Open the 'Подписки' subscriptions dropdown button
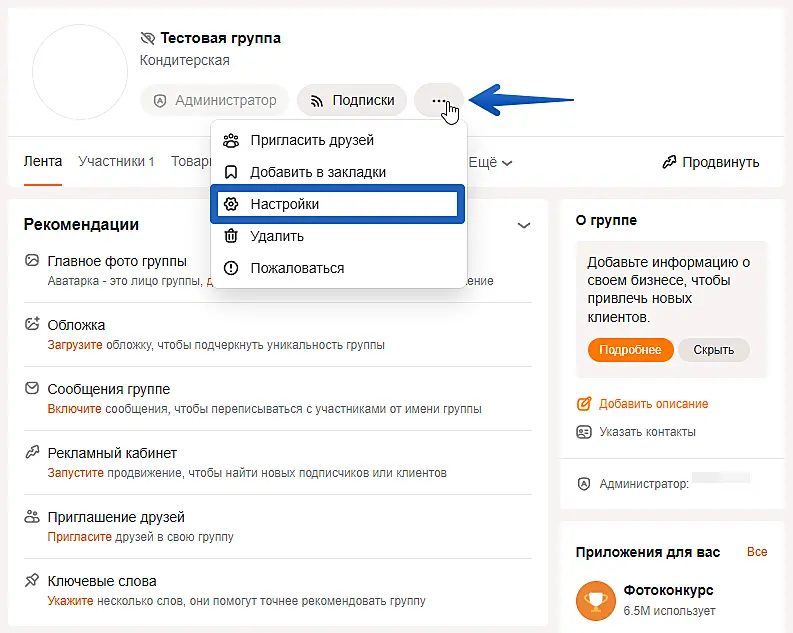The height and width of the screenshot is (633, 793). (x=351, y=100)
